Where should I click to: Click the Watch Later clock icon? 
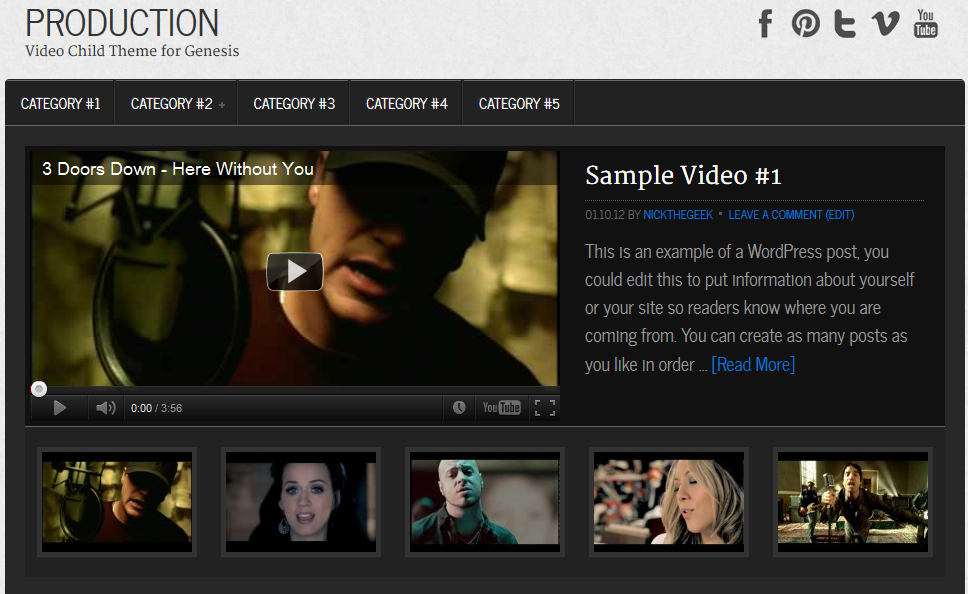click(459, 407)
